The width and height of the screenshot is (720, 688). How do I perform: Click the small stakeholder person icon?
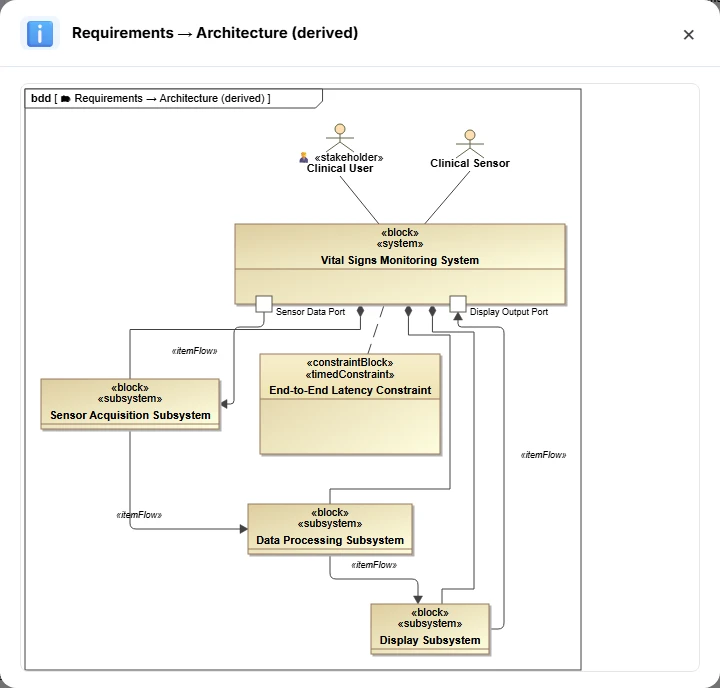click(304, 158)
